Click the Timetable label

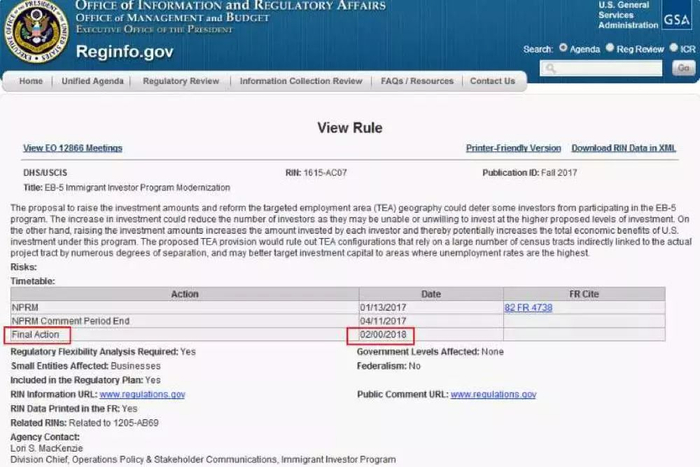coord(33,281)
